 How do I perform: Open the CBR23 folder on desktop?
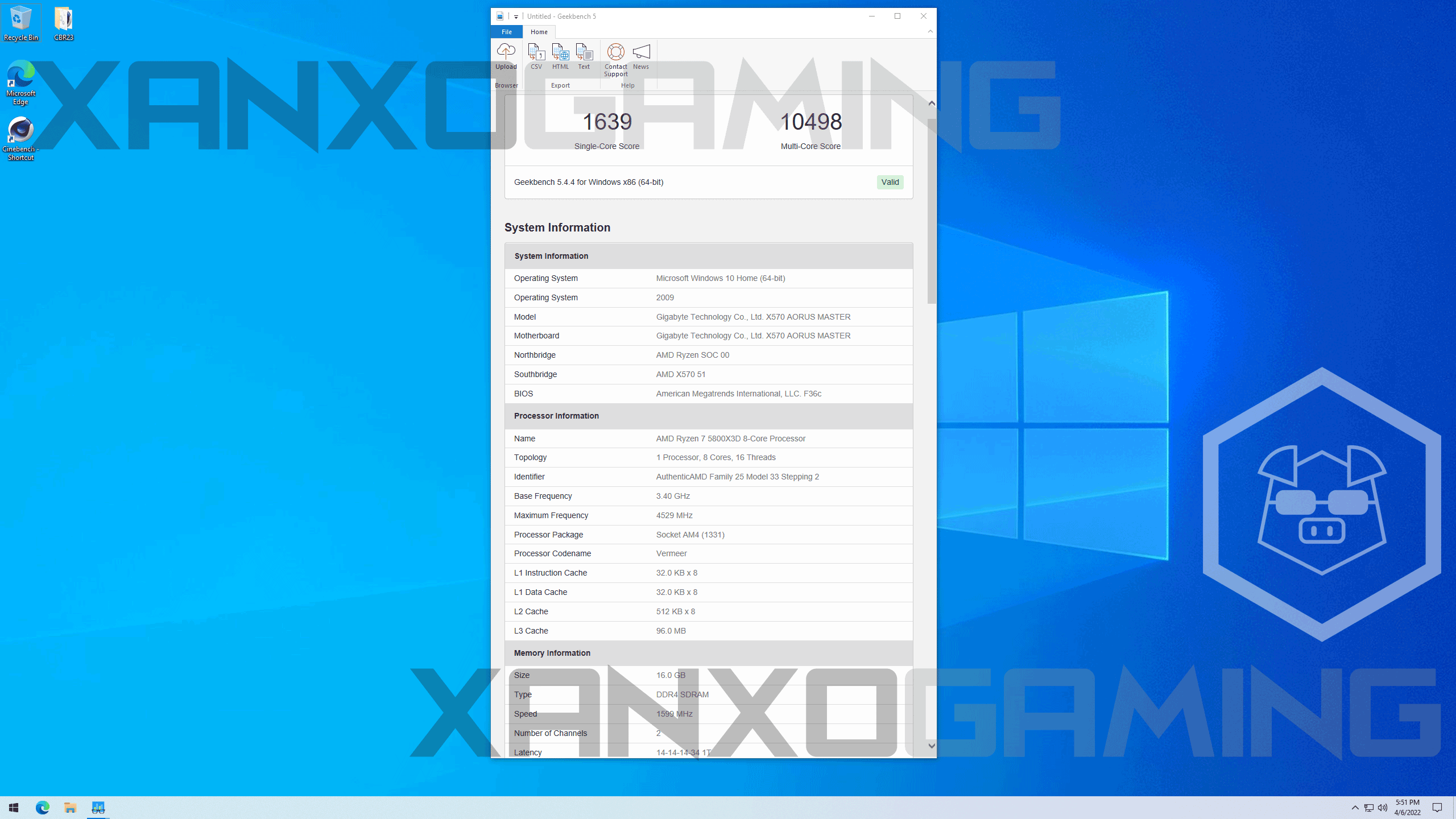pyautogui.click(x=63, y=23)
